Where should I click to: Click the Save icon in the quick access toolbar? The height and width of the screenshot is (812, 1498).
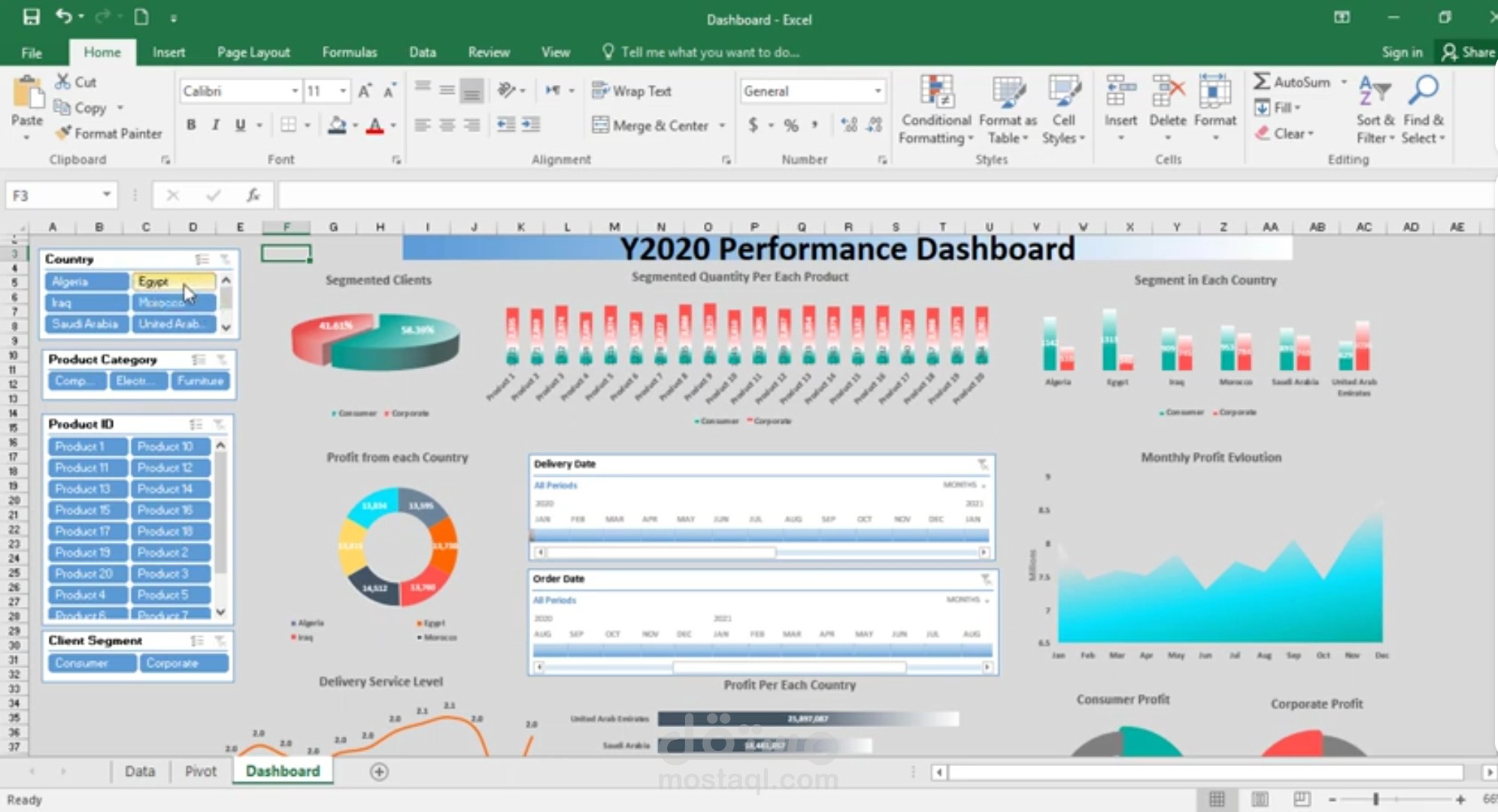pos(31,17)
